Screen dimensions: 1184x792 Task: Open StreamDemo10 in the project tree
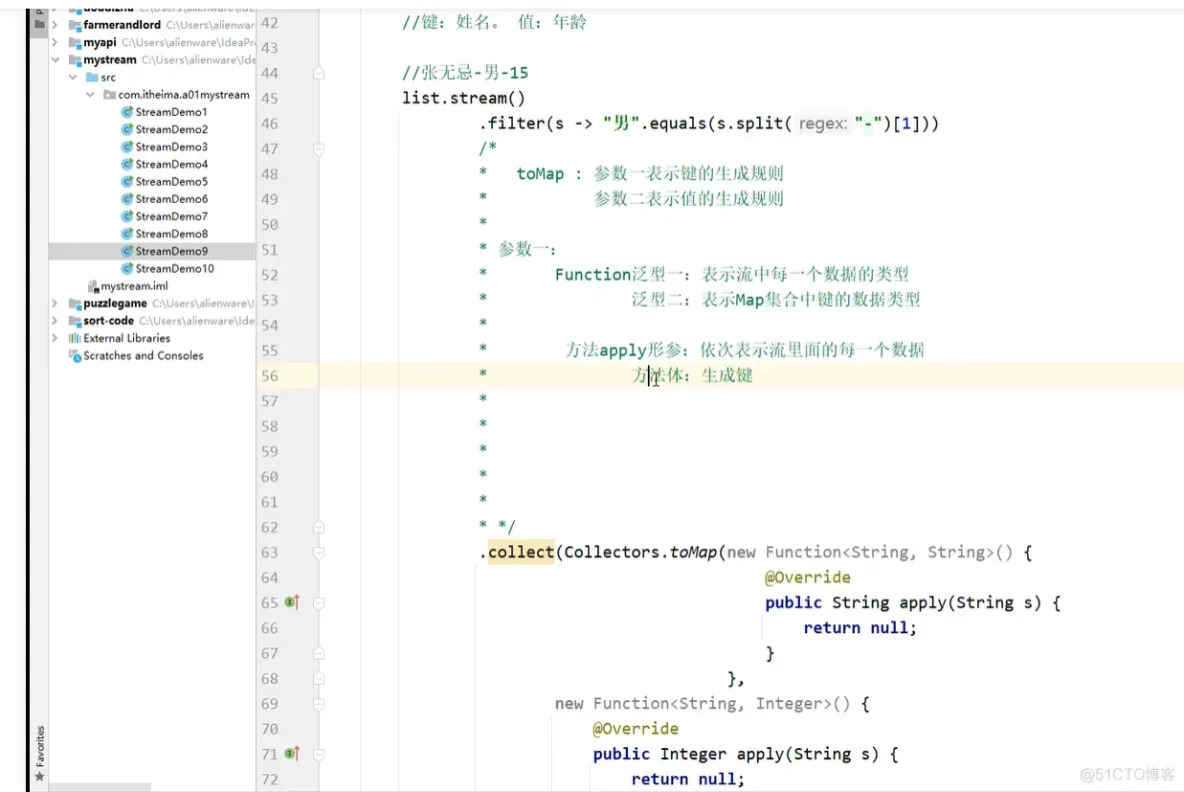click(x=174, y=269)
